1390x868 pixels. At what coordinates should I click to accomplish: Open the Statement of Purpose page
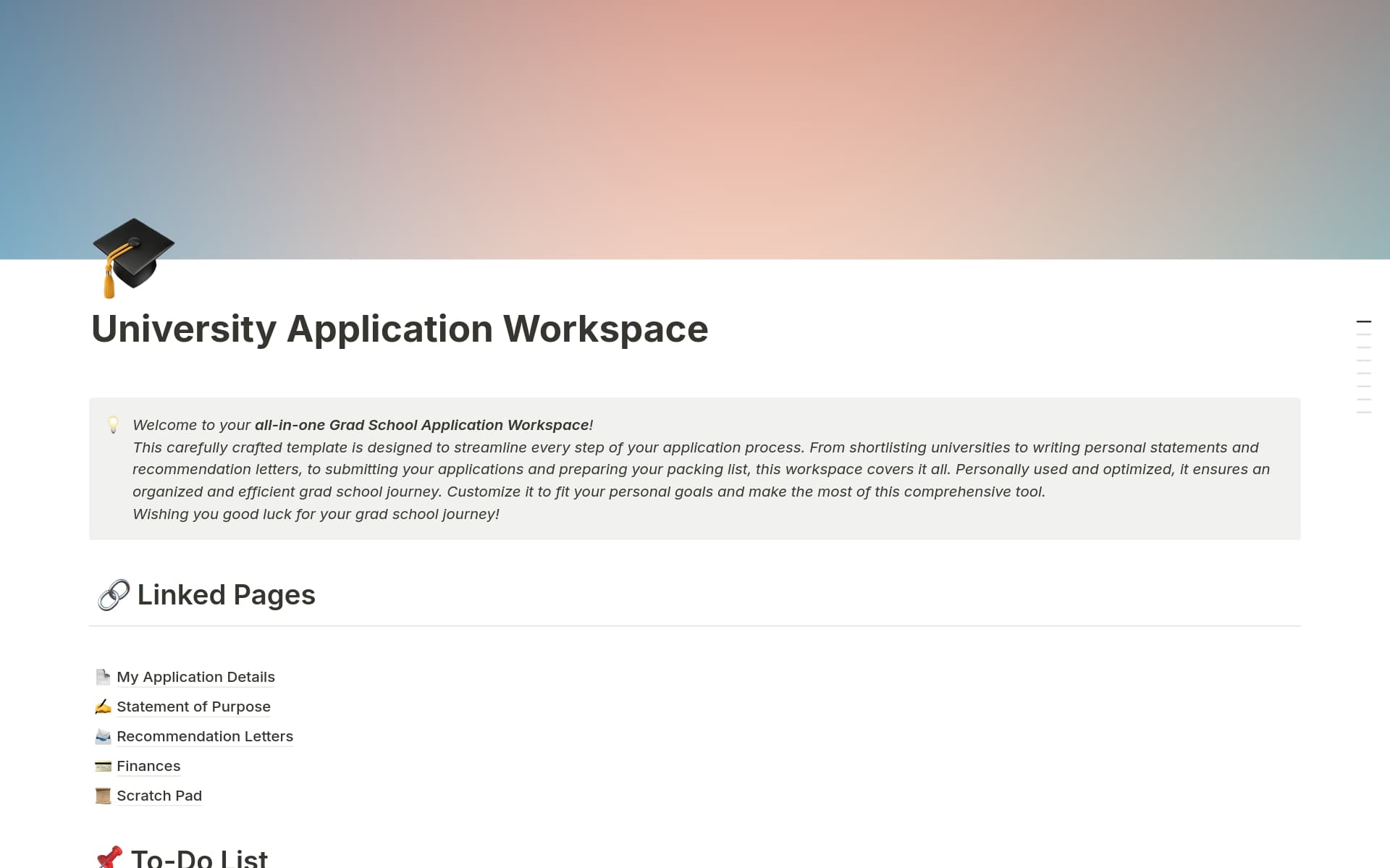193,707
